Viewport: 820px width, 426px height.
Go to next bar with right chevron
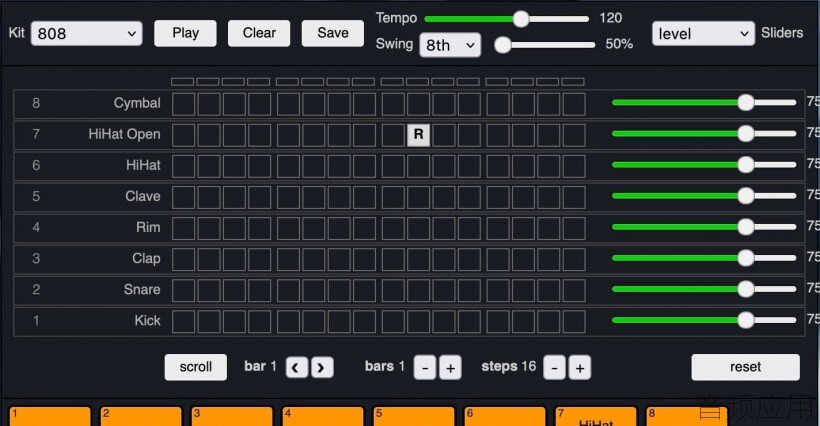[322, 368]
